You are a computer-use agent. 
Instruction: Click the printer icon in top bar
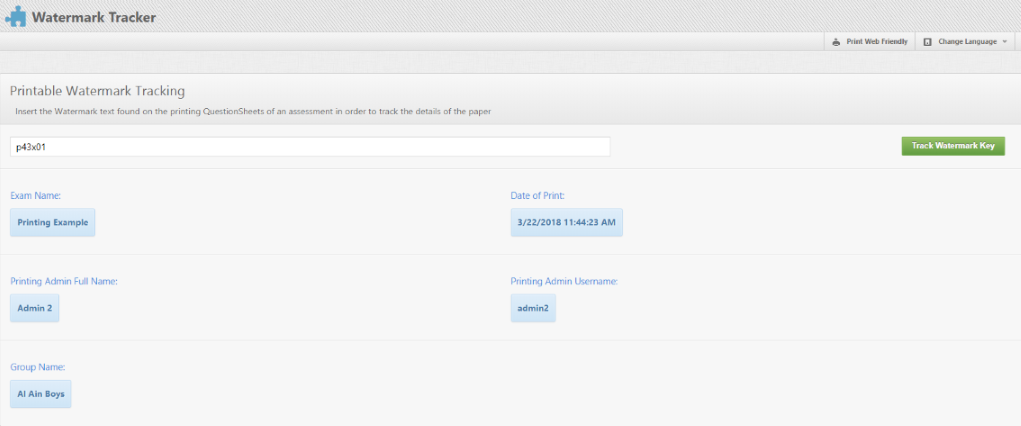pyautogui.click(x=837, y=42)
